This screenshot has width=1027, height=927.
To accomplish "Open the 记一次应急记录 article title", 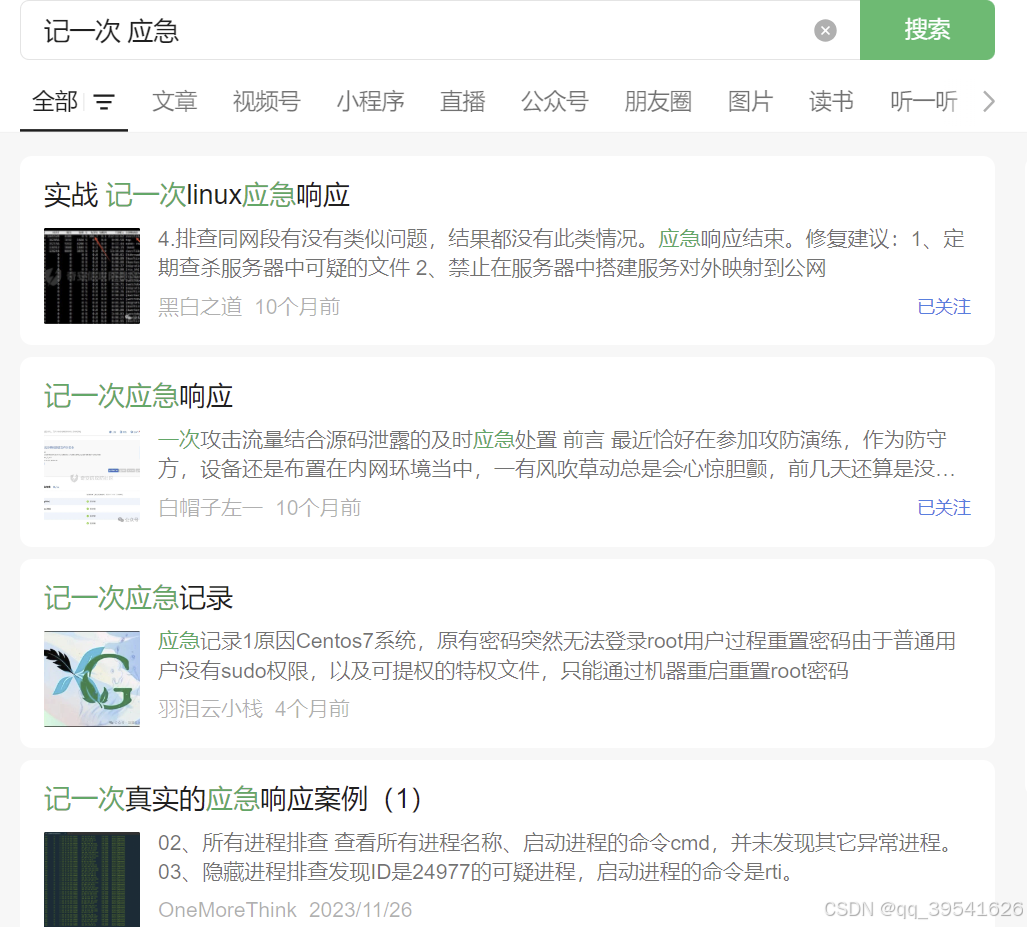I will pyautogui.click(x=139, y=598).
